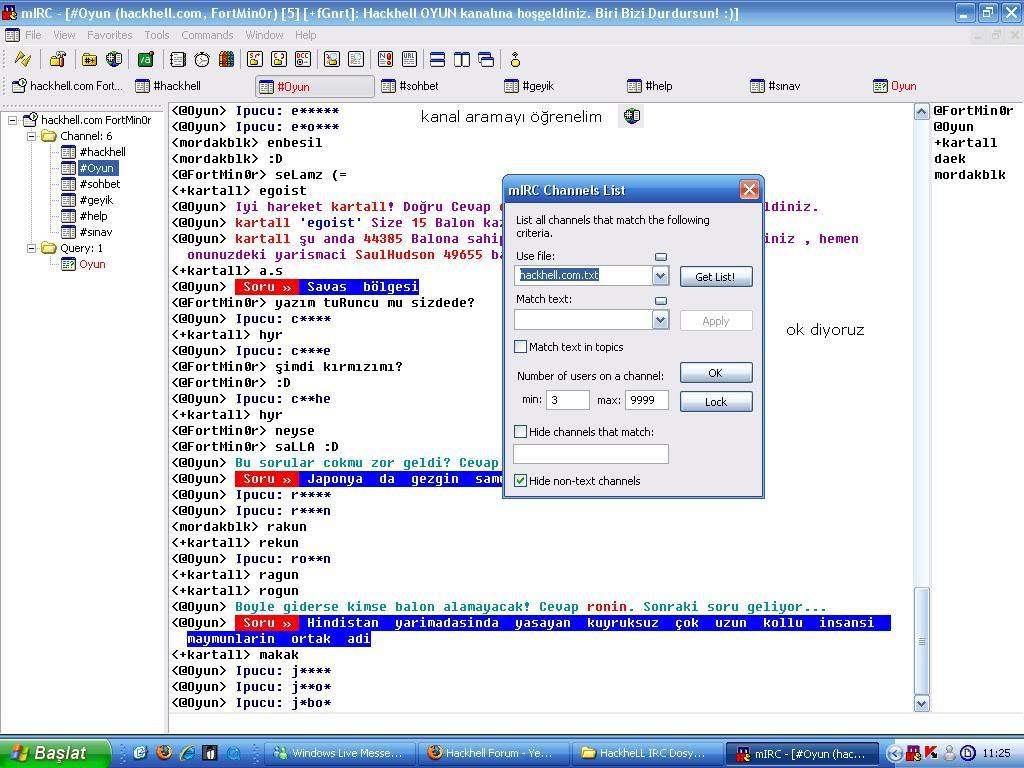The height and width of the screenshot is (768, 1024).
Task: Open the Timer clock icon
Action: pyautogui.click(x=202, y=59)
